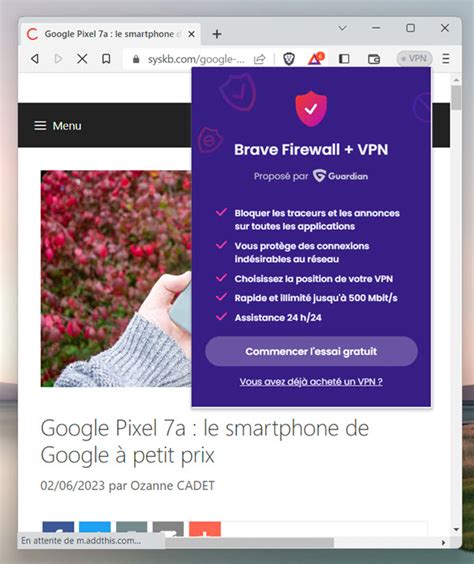The width and height of the screenshot is (474, 564).
Task: Toggle the sidebar panel icon
Action: (344, 59)
